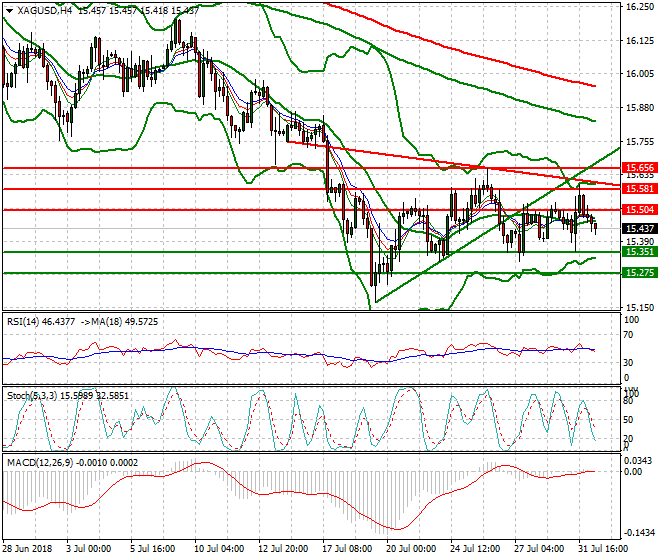The height and width of the screenshot is (560, 660).
Task: Click the 0.0343 MACD scale value
Action: [638, 461]
